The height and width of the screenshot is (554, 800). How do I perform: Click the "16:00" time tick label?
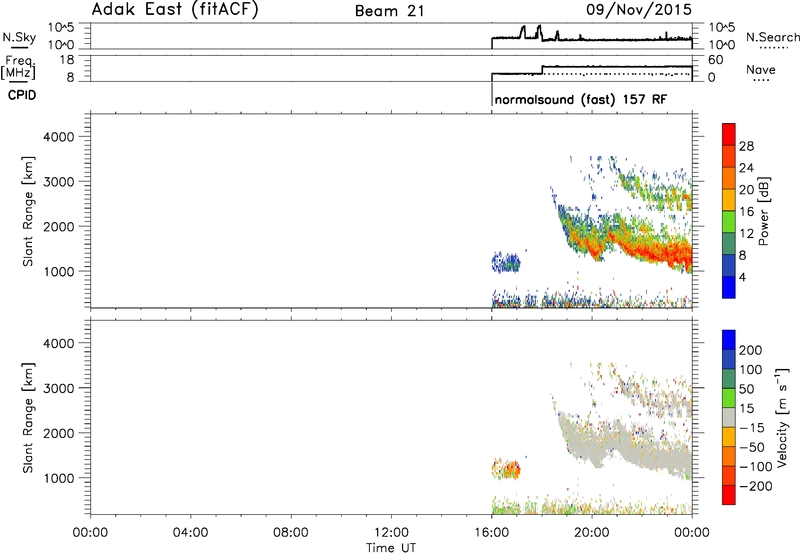coord(492,533)
